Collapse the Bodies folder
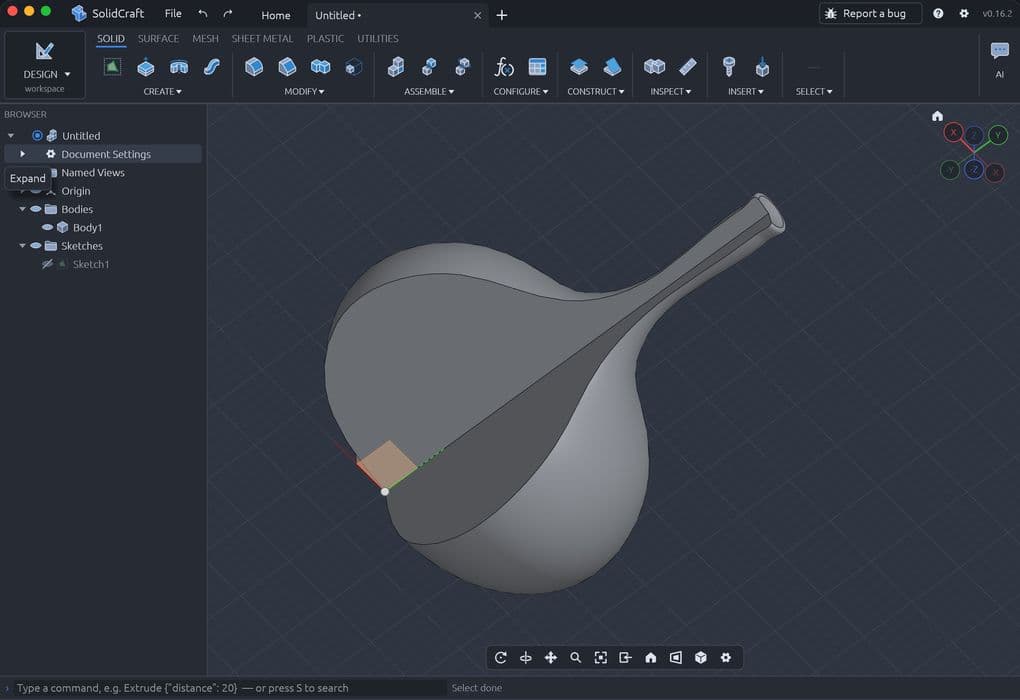 tap(22, 209)
